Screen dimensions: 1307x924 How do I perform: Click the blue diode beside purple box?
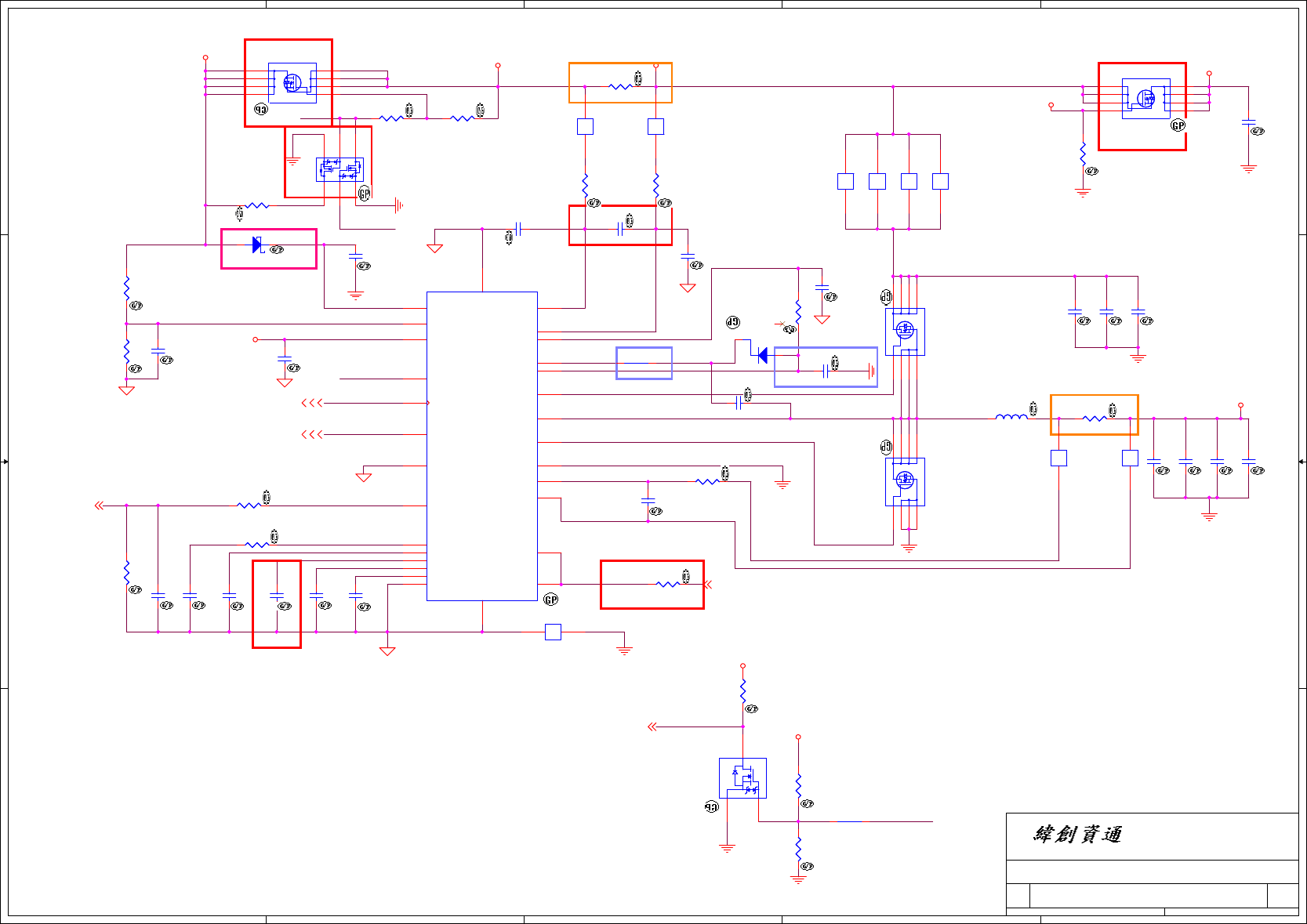pos(763,356)
